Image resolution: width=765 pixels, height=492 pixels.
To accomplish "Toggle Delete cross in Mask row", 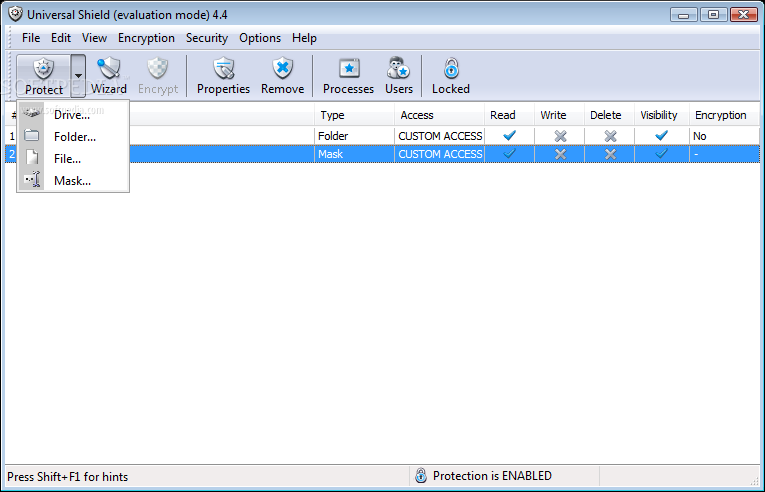I will pyautogui.click(x=610, y=154).
